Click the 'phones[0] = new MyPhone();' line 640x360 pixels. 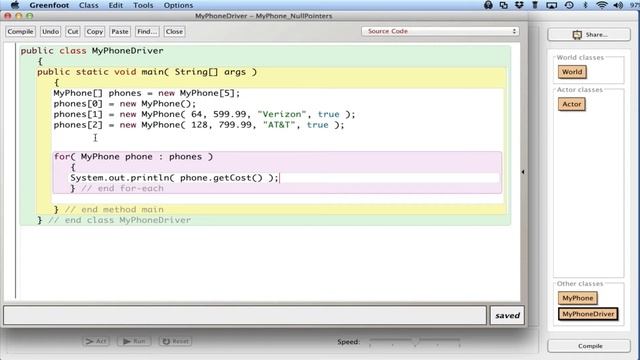[x=125, y=104]
